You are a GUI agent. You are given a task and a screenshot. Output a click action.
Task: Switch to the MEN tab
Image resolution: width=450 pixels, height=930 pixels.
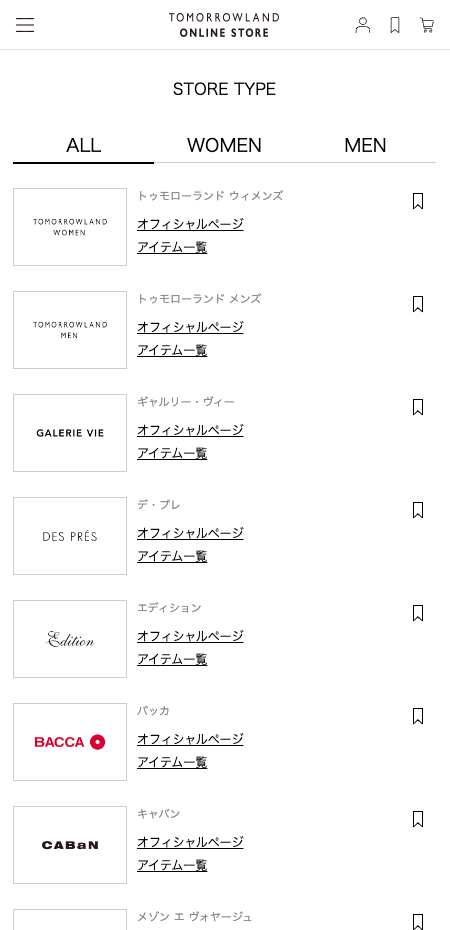tap(365, 145)
